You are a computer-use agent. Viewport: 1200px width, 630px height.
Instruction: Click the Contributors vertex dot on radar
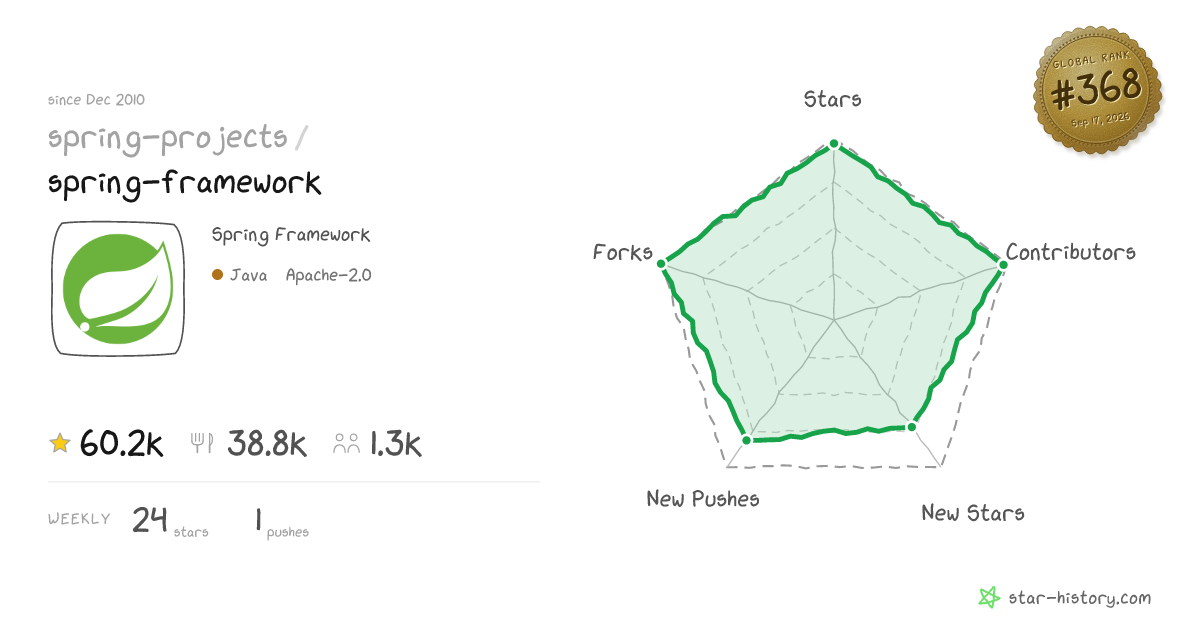coord(1002,263)
